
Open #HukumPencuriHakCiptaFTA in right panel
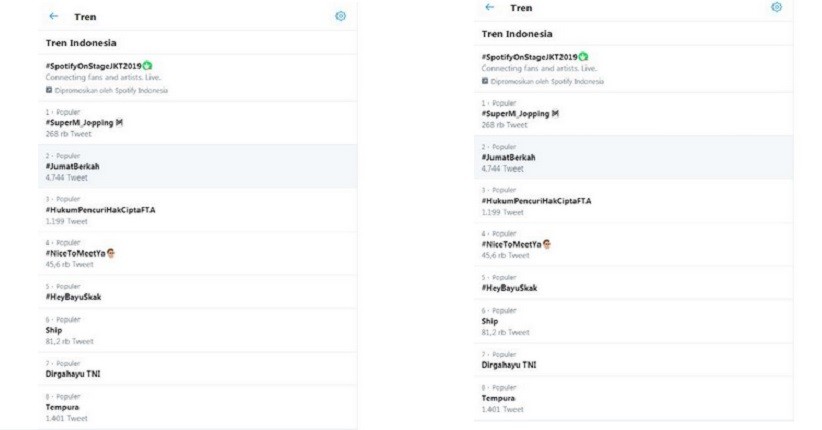pos(536,201)
